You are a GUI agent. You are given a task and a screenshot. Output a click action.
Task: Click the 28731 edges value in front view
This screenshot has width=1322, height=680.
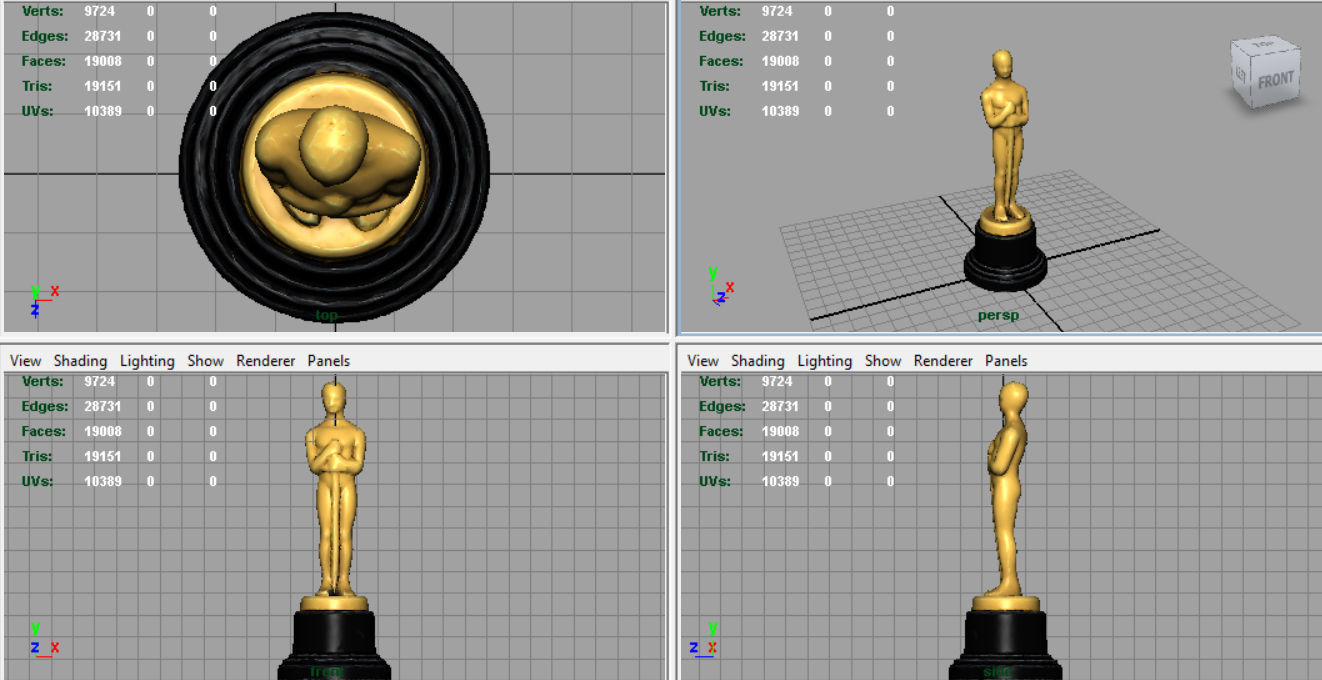(103, 406)
